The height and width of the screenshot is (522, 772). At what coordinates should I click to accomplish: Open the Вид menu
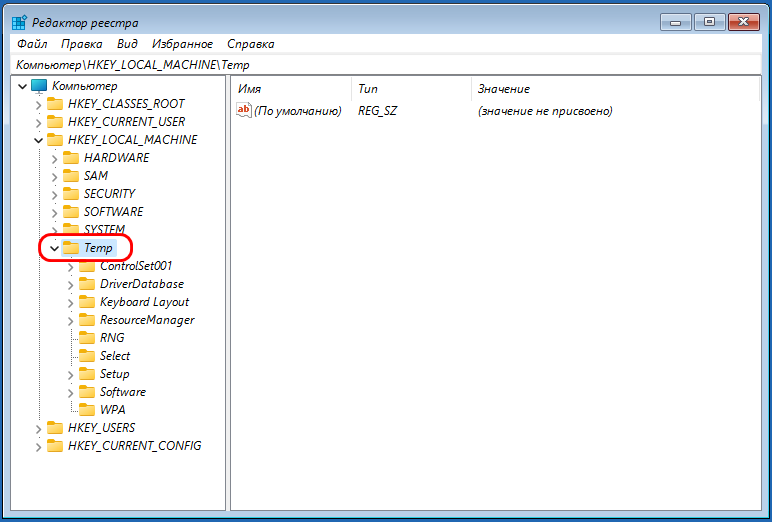pos(127,44)
